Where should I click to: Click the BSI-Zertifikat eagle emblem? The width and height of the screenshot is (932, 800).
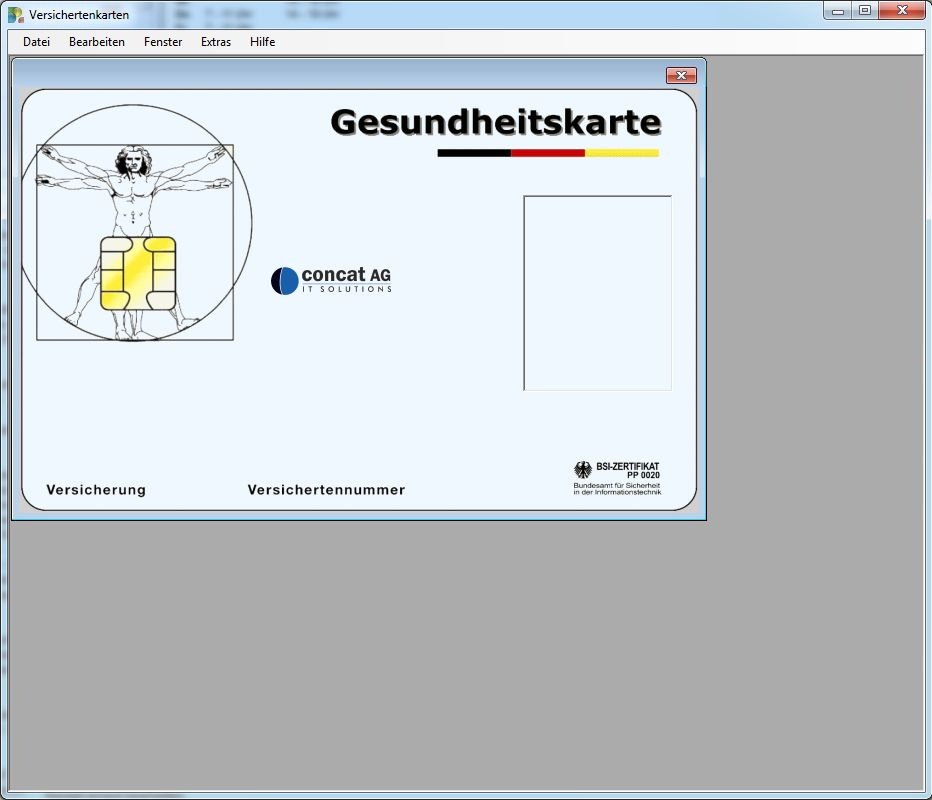(582, 470)
